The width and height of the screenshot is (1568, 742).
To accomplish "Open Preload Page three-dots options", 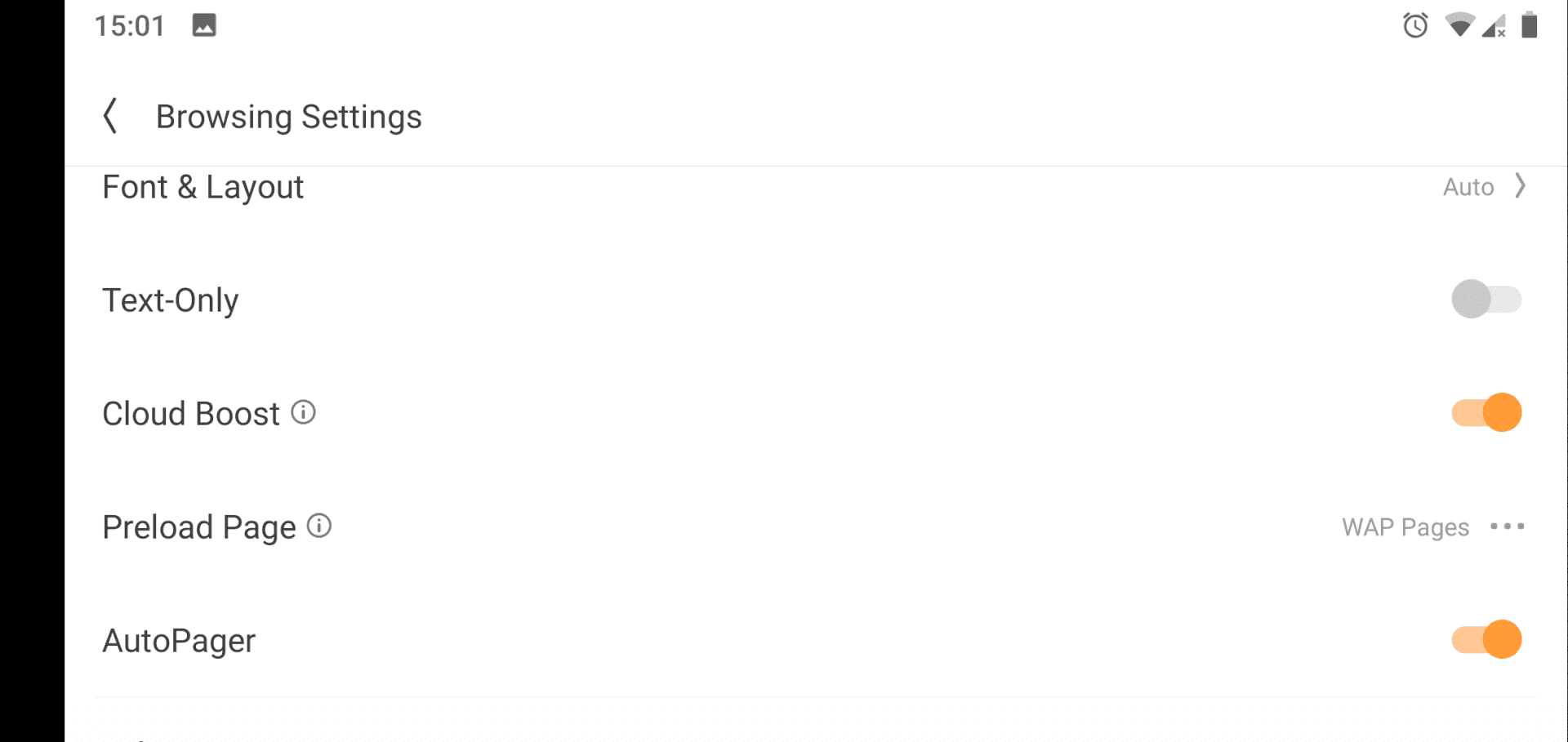I will click(x=1507, y=527).
